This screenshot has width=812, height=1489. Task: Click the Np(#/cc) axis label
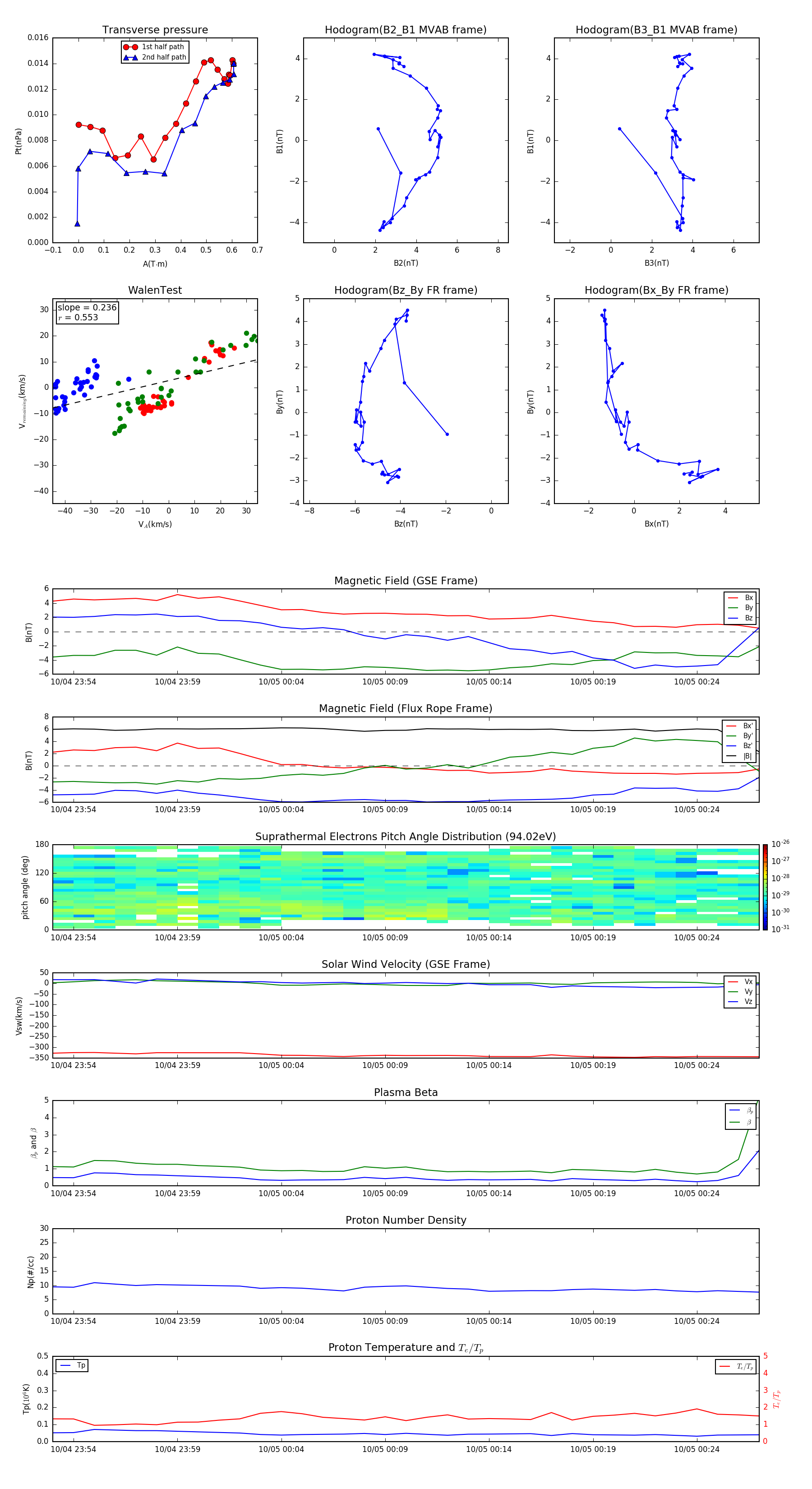(31, 1272)
